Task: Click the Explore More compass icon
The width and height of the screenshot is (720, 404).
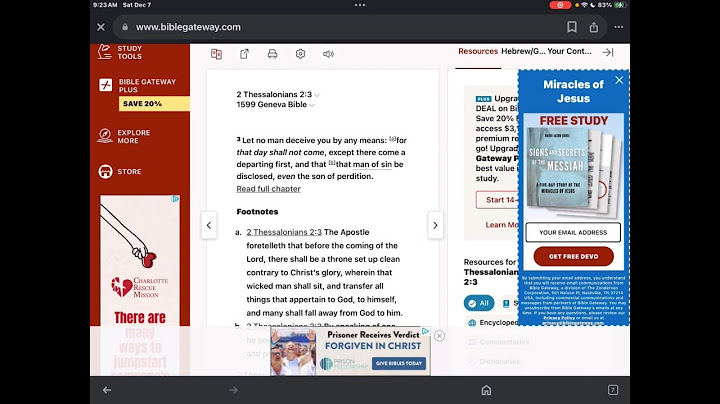Action: point(105,136)
